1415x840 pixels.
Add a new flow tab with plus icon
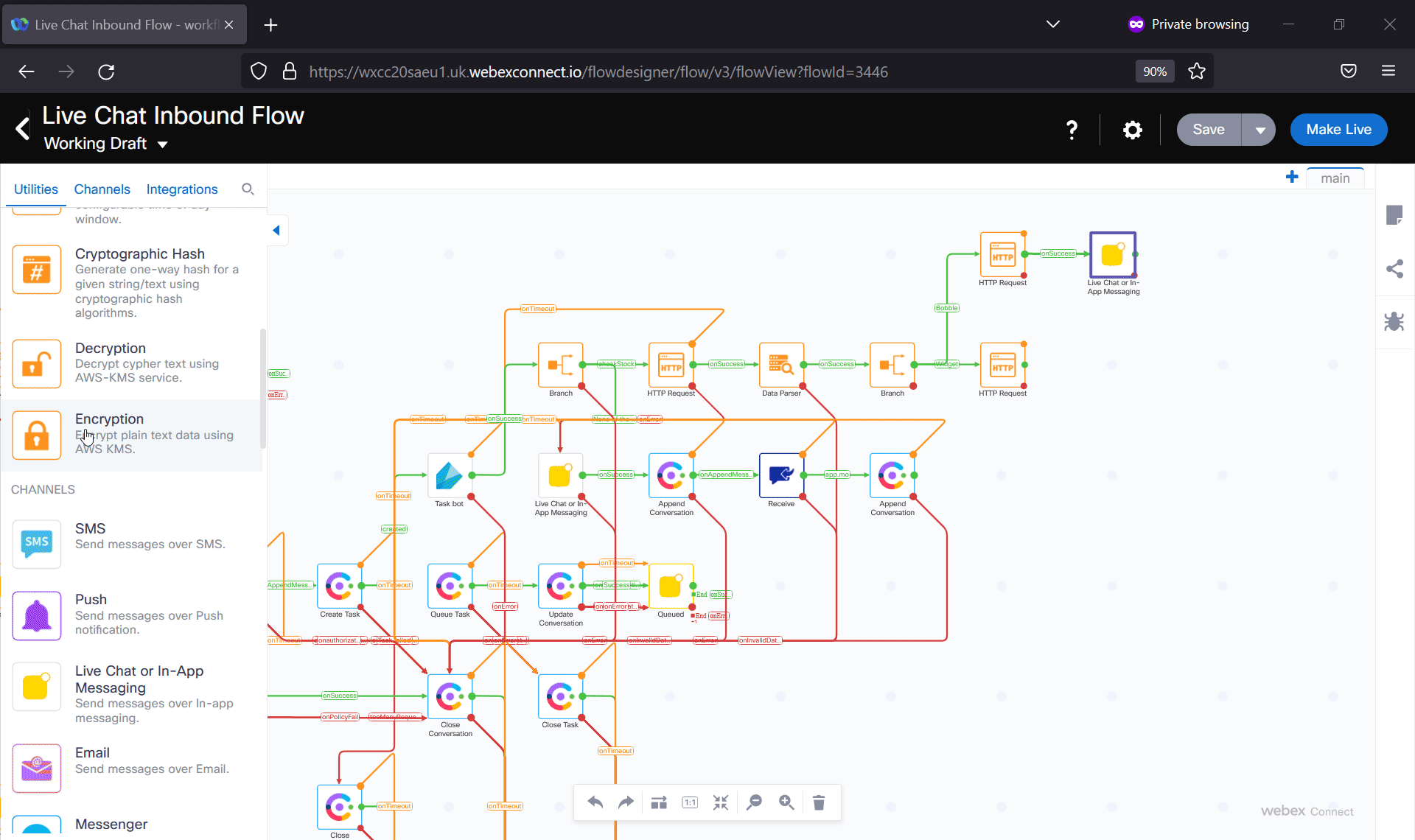point(1291,178)
